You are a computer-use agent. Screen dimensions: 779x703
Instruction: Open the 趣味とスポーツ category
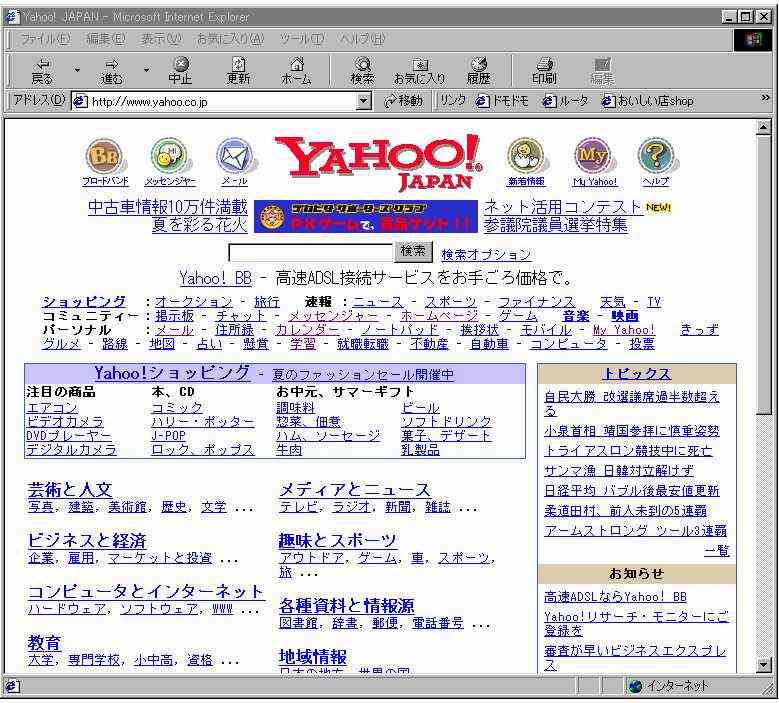pyautogui.click(x=338, y=541)
